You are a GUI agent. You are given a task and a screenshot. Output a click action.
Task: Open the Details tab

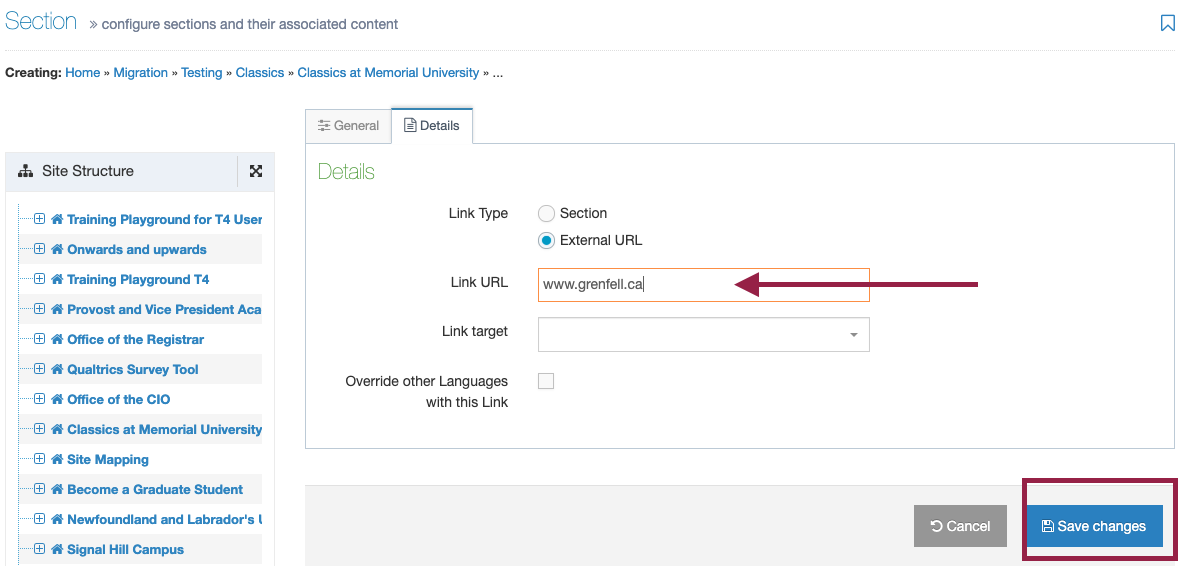click(x=432, y=126)
